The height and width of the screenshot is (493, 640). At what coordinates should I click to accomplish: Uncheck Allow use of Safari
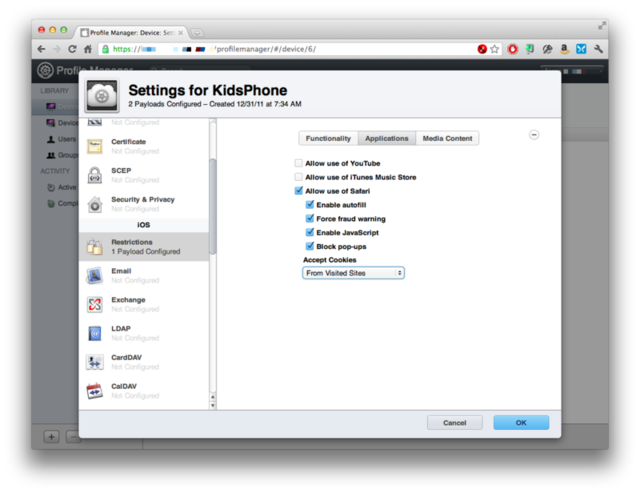tap(298, 191)
